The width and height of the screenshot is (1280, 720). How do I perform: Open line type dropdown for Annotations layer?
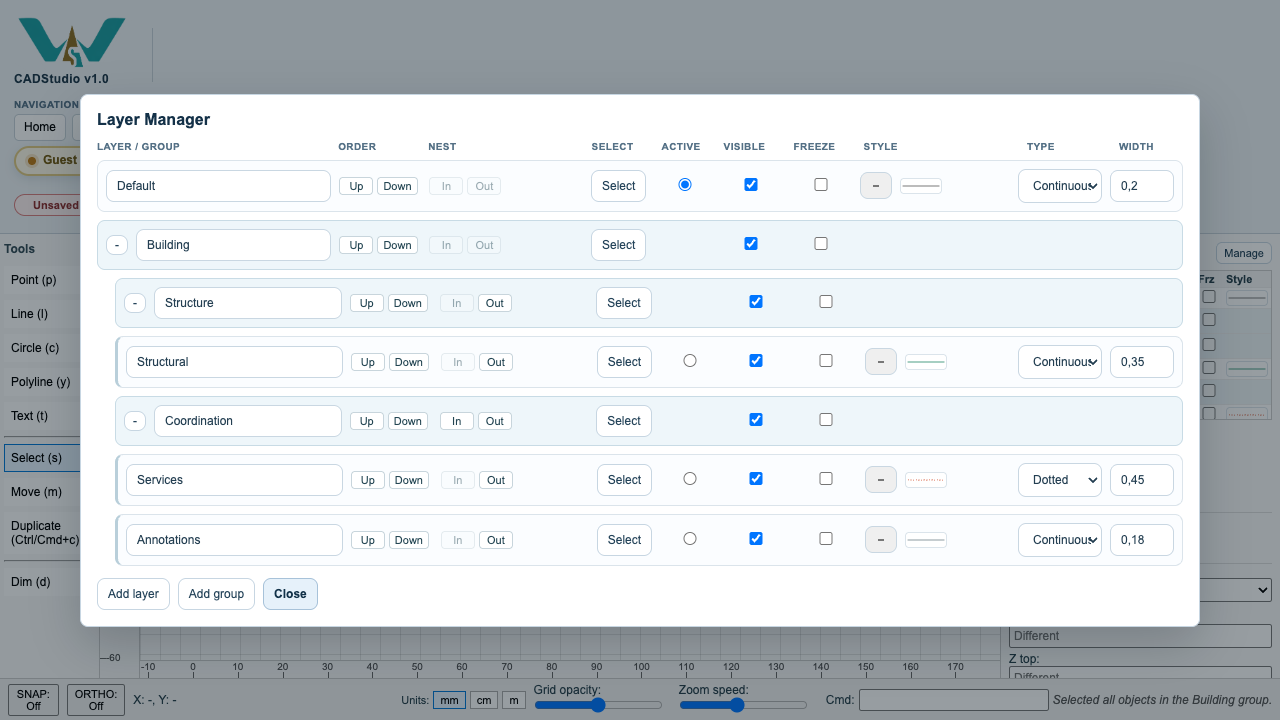click(x=1060, y=540)
